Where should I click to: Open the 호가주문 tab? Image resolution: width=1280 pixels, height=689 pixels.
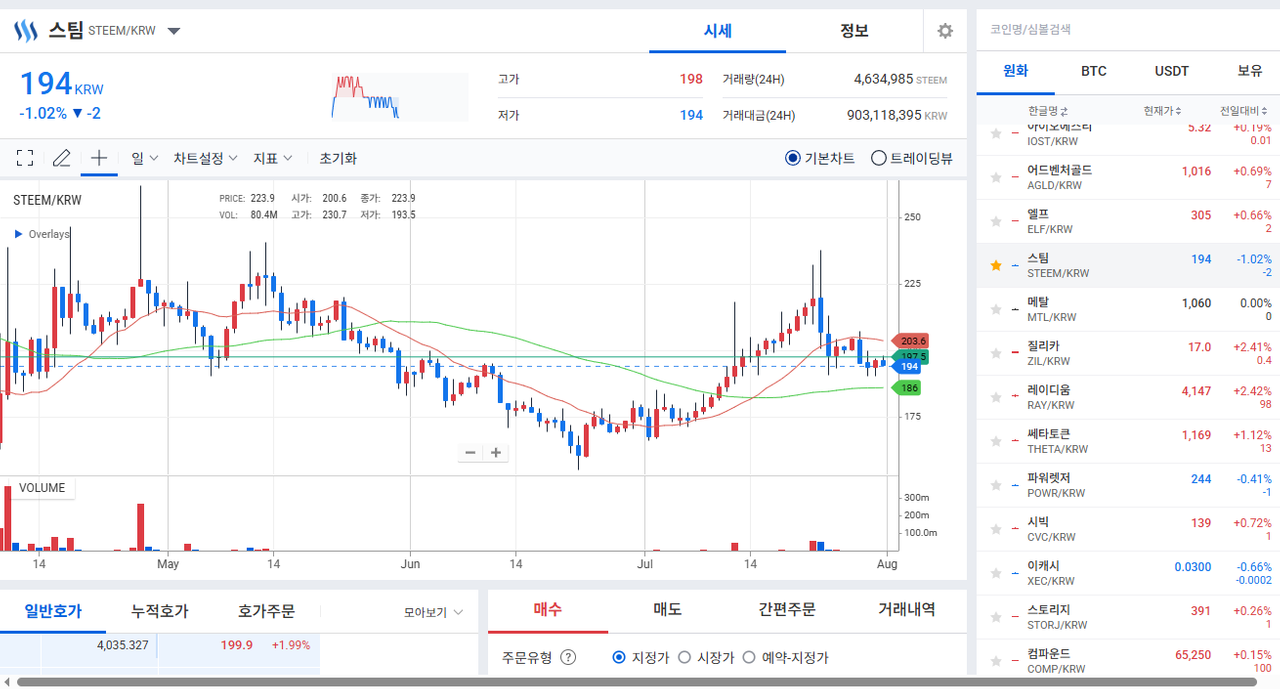coord(266,611)
